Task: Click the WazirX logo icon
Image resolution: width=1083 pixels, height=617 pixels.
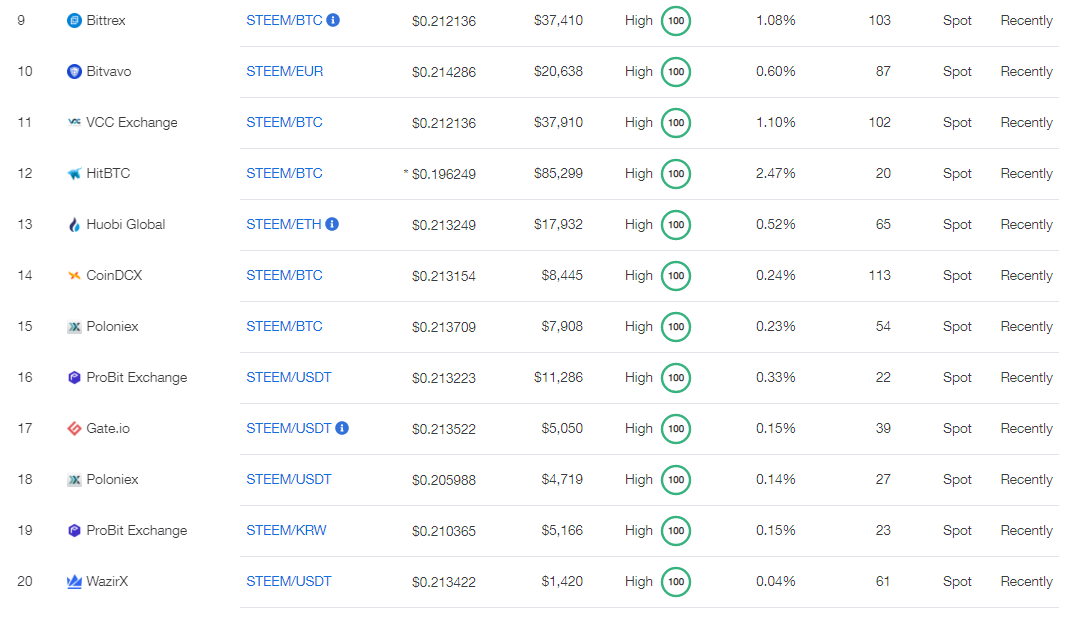Action: tap(74, 582)
